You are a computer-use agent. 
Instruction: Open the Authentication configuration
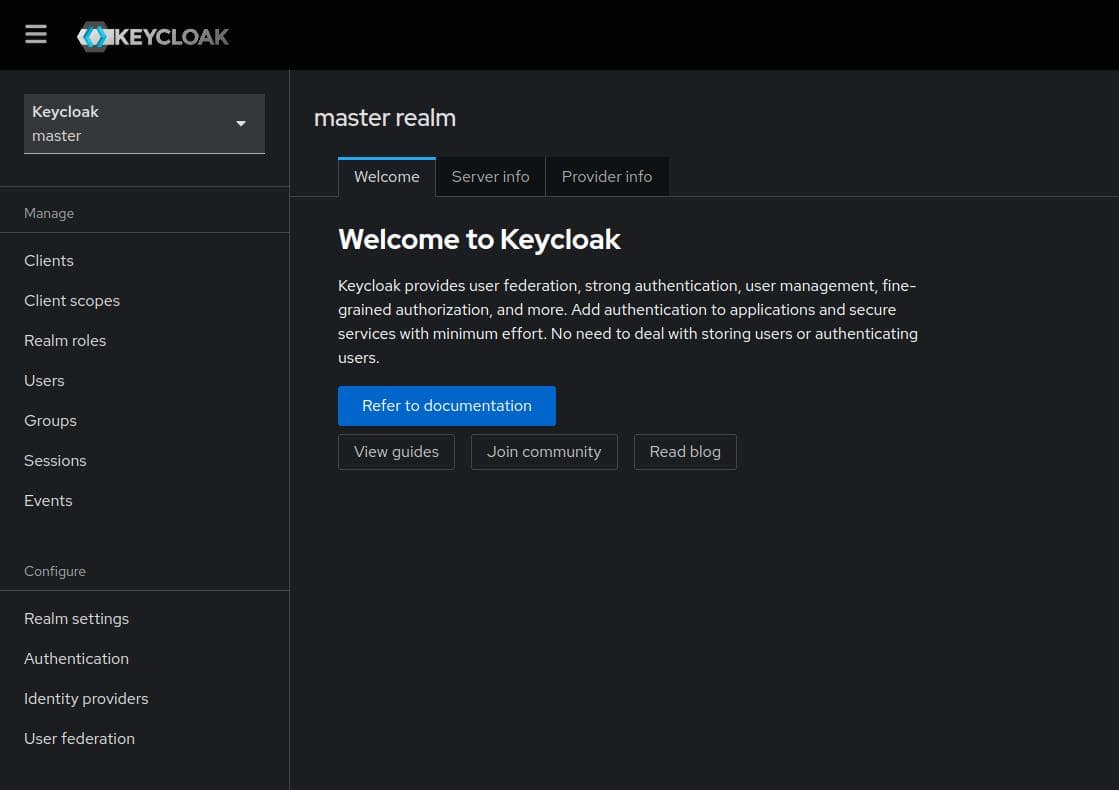click(76, 658)
